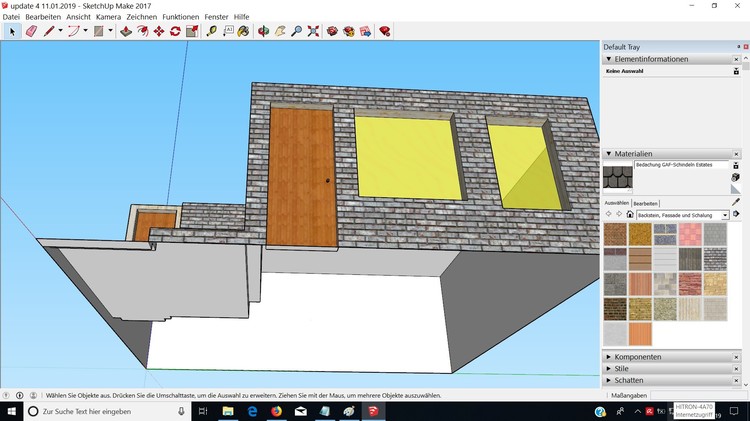Select the arrow Select tool

coord(12,32)
